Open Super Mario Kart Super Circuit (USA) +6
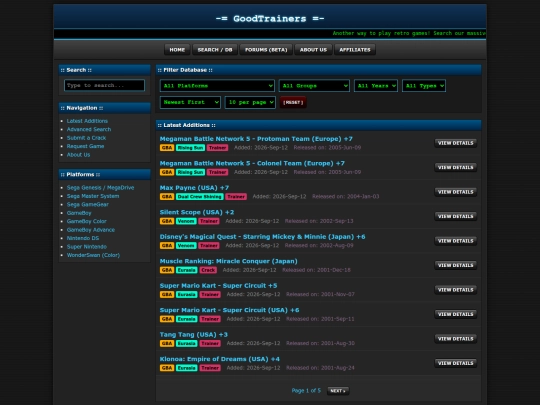Image resolution: width=540 pixels, height=405 pixels. click(229, 310)
